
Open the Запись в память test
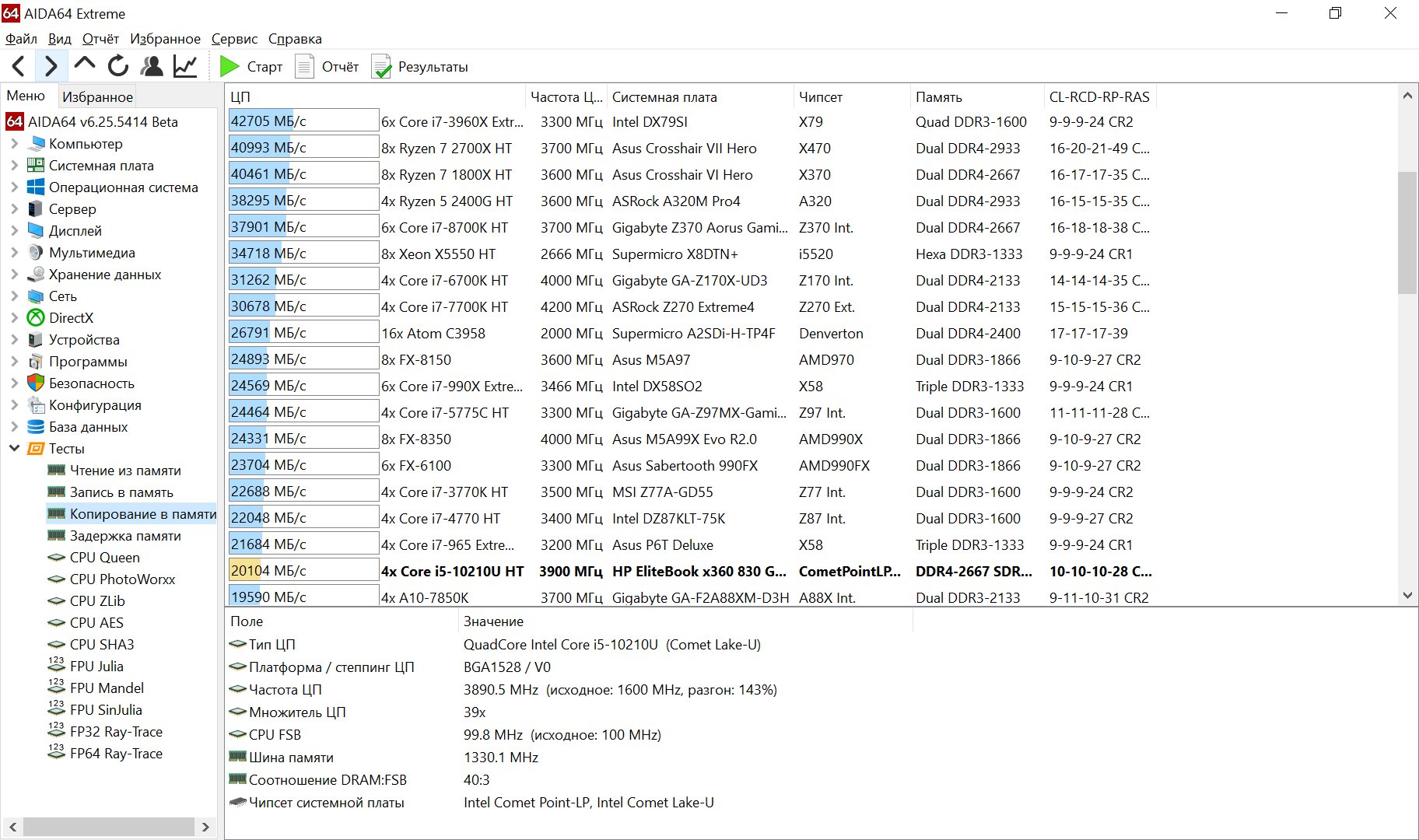point(121,492)
